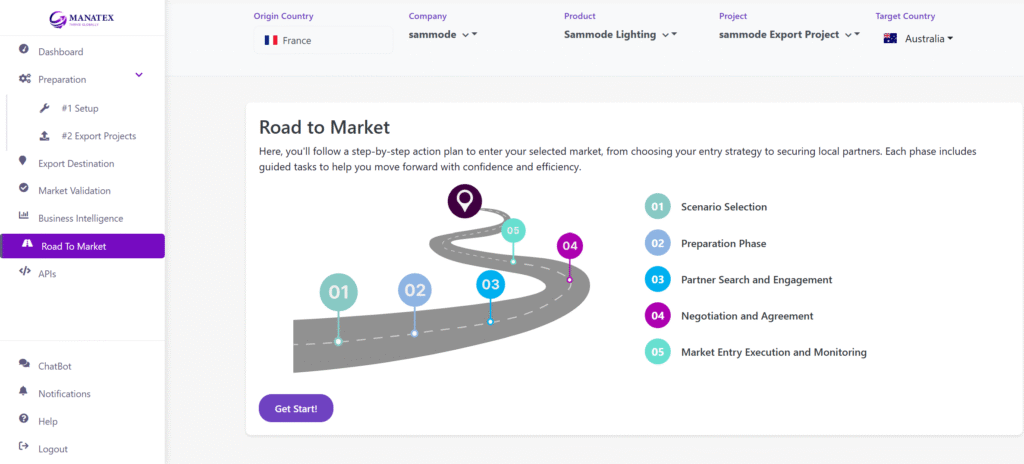The width and height of the screenshot is (1024, 464).
Task: Click the Manatex logo in sidebar
Action: [81, 18]
